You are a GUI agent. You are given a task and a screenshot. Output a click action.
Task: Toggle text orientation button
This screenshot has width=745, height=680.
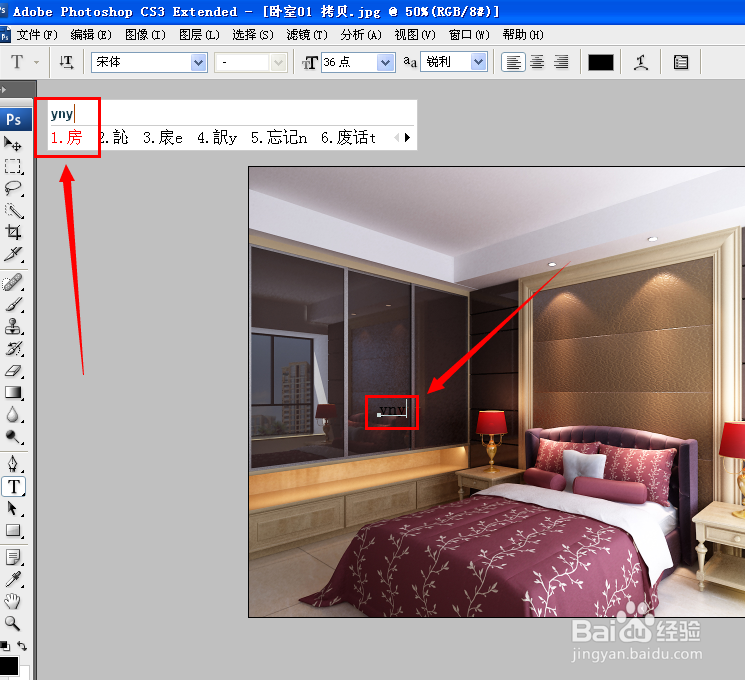pyautogui.click(x=66, y=62)
